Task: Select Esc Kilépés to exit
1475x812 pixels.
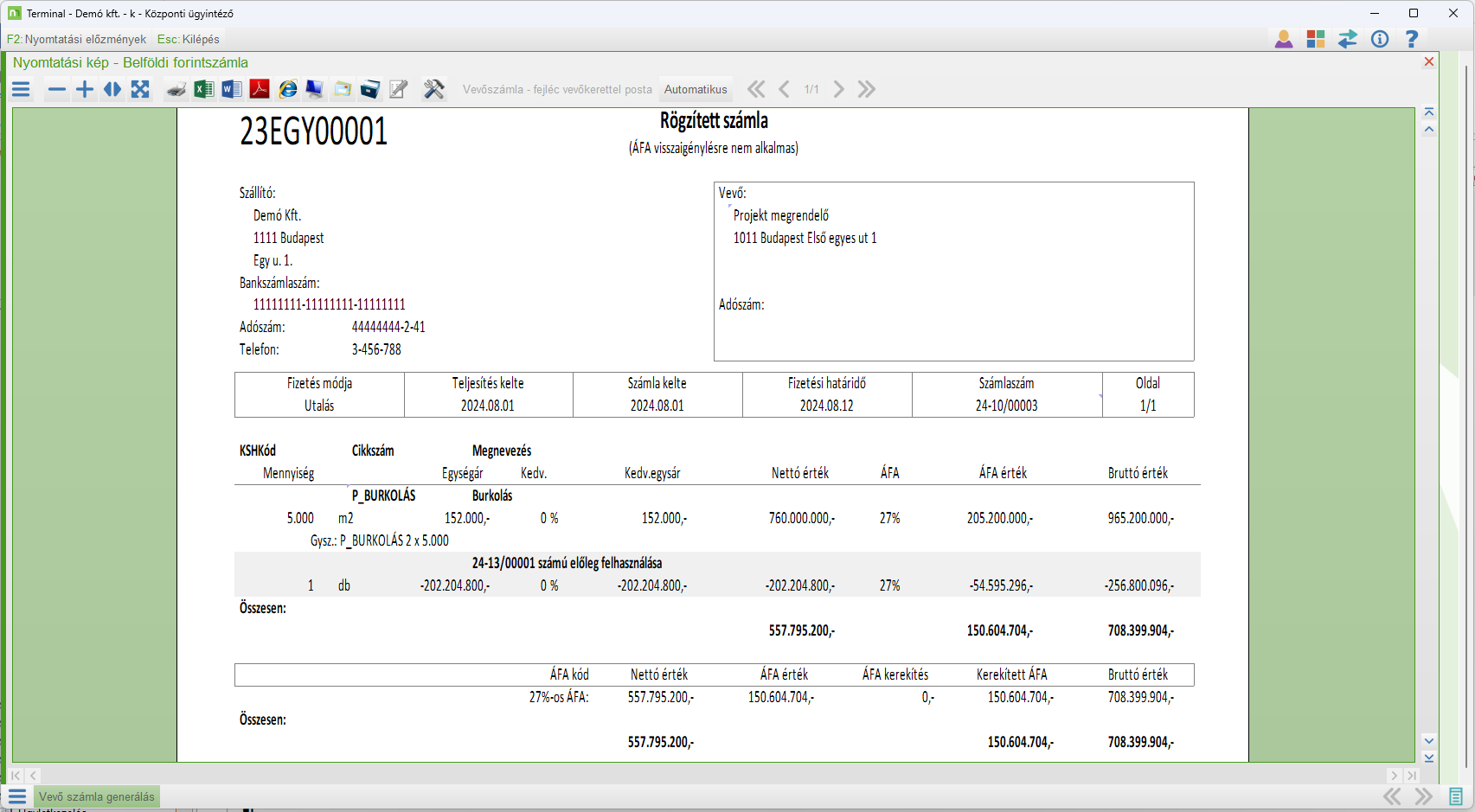Action: click(x=189, y=39)
